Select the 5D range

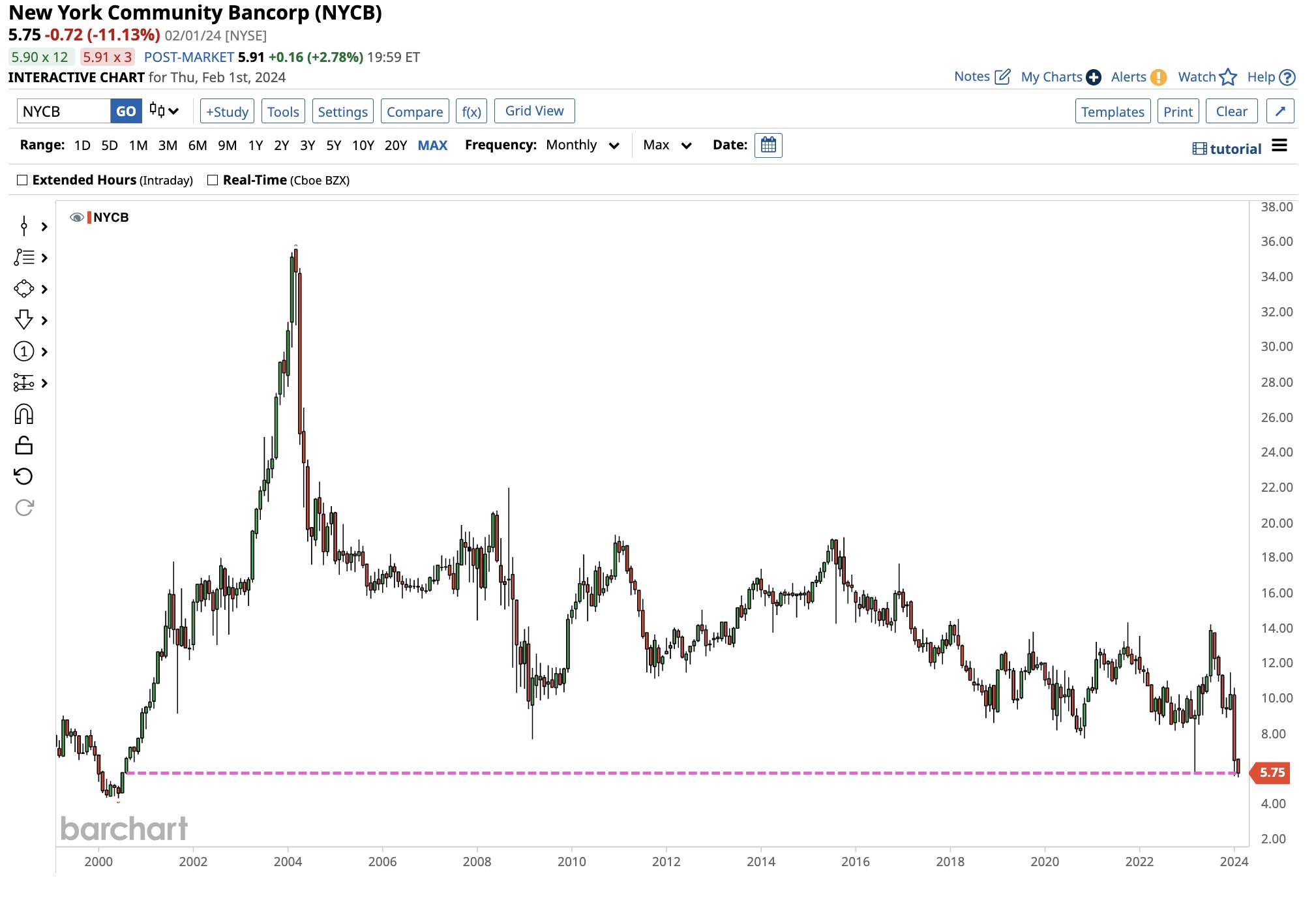(x=110, y=145)
